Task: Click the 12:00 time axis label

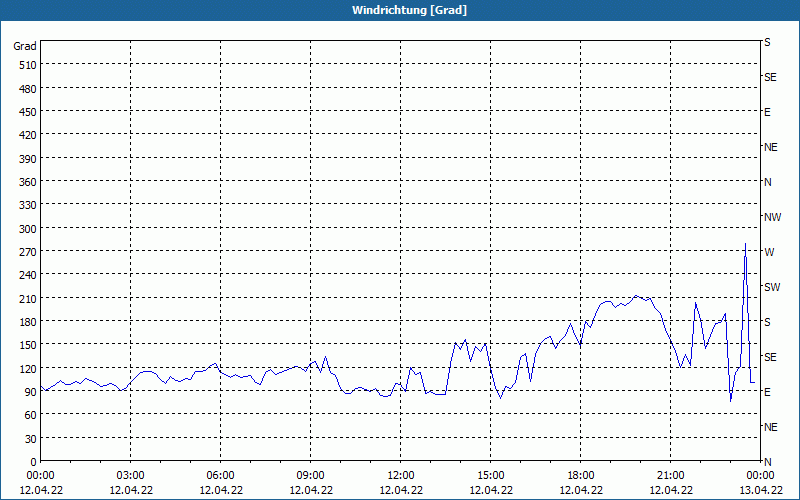Action: [401, 476]
